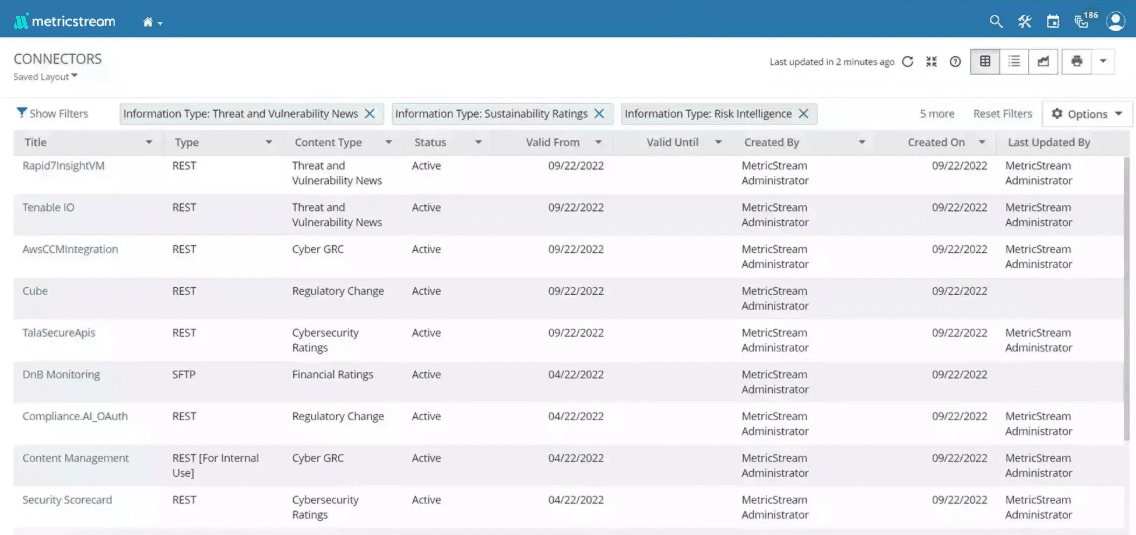The image size is (1136, 535).
Task: Click REST [For Internal Use] type cell
Action: pyautogui.click(x=216, y=465)
